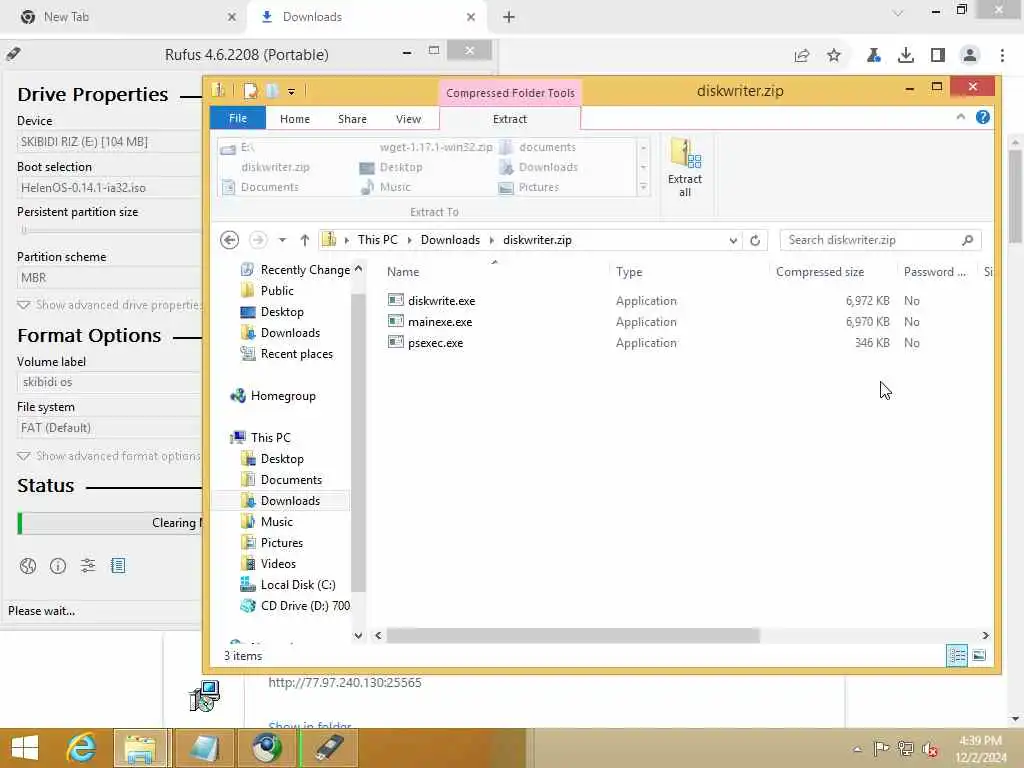Select Recent places in navigation pane
Screen dimensions: 1024x768
pos(296,354)
